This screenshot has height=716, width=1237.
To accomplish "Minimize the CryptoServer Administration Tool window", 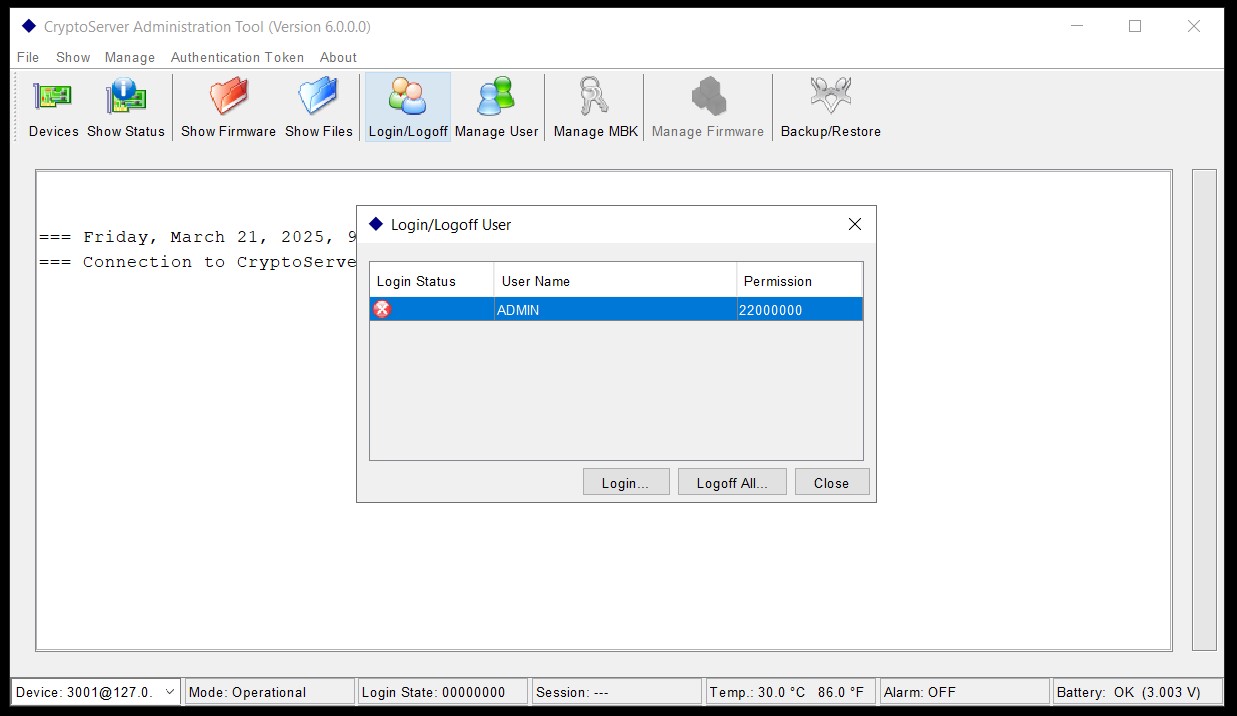I will click(1077, 27).
